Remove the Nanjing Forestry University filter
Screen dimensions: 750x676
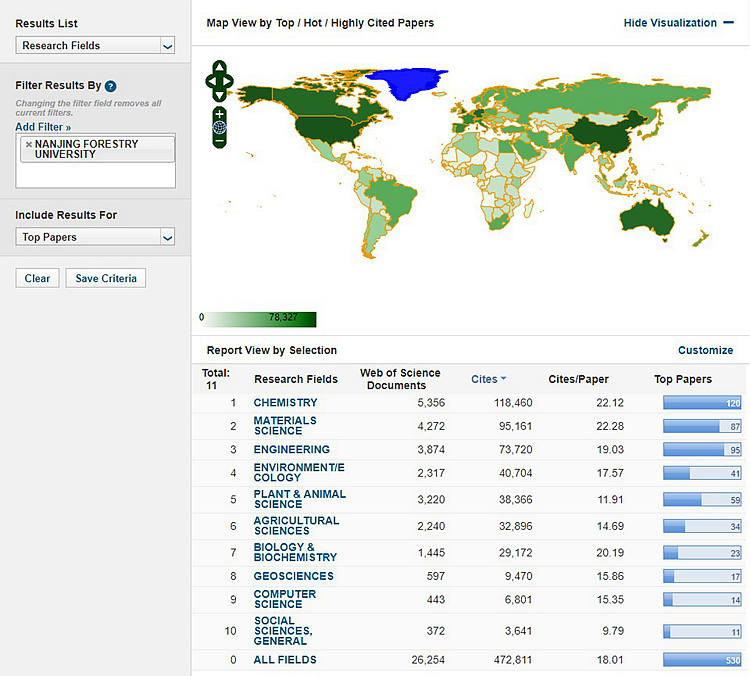tap(28, 145)
